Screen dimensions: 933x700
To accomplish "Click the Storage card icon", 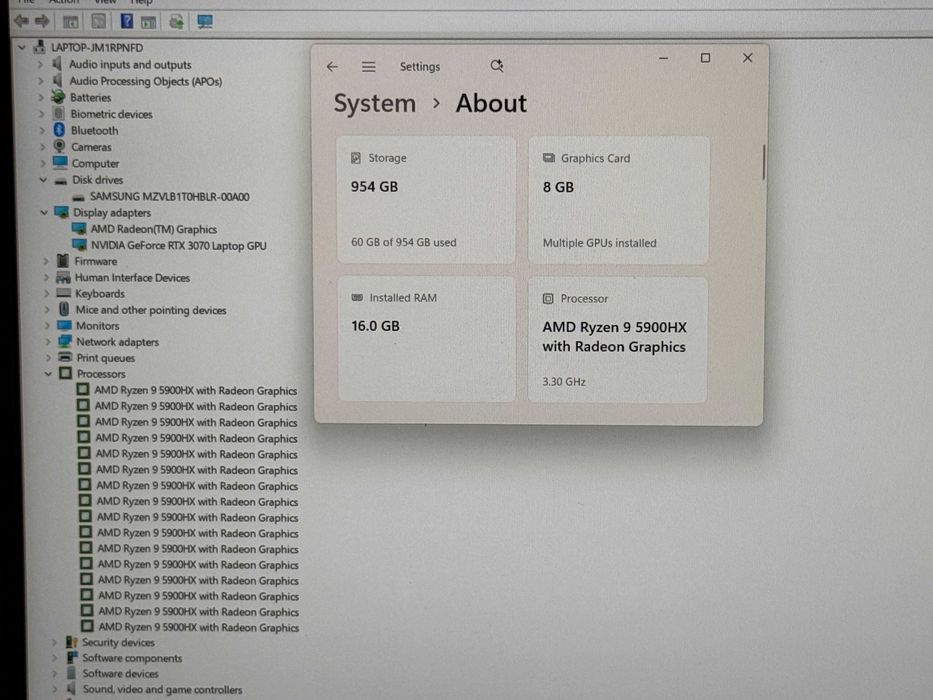I will click(356, 158).
